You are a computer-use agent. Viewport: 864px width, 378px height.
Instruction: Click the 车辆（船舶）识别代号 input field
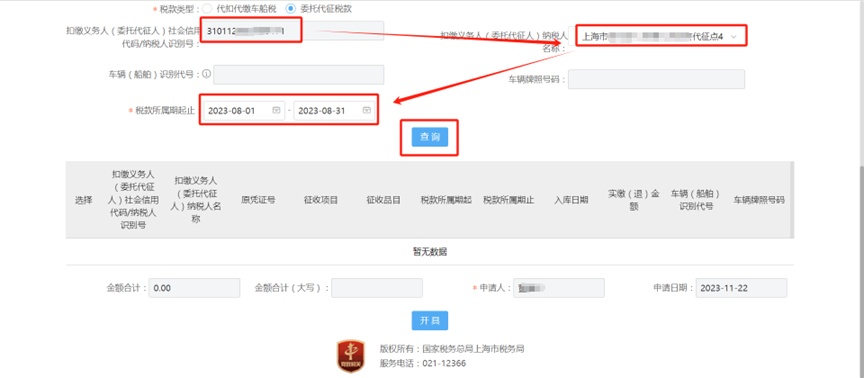coord(299,74)
